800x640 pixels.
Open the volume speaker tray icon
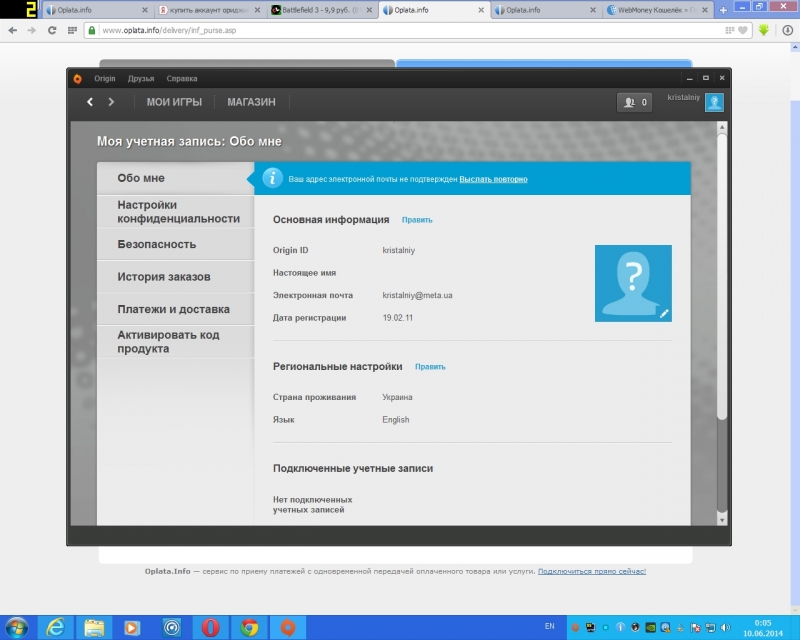[x=725, y=628]
